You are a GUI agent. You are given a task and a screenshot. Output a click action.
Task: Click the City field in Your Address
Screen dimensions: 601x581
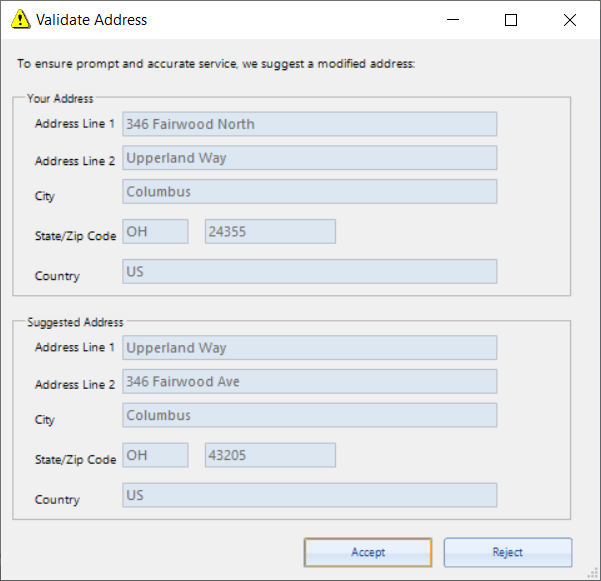point(310,191)
